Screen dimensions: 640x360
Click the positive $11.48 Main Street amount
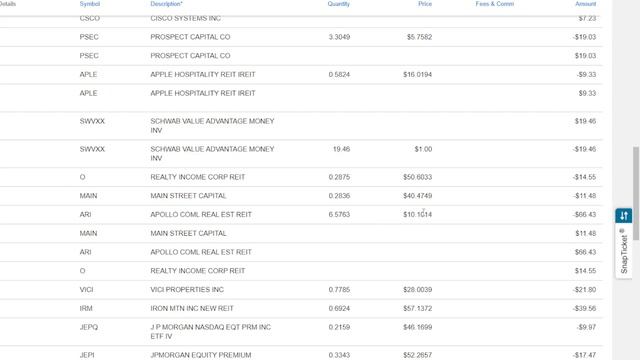(585, 233)
